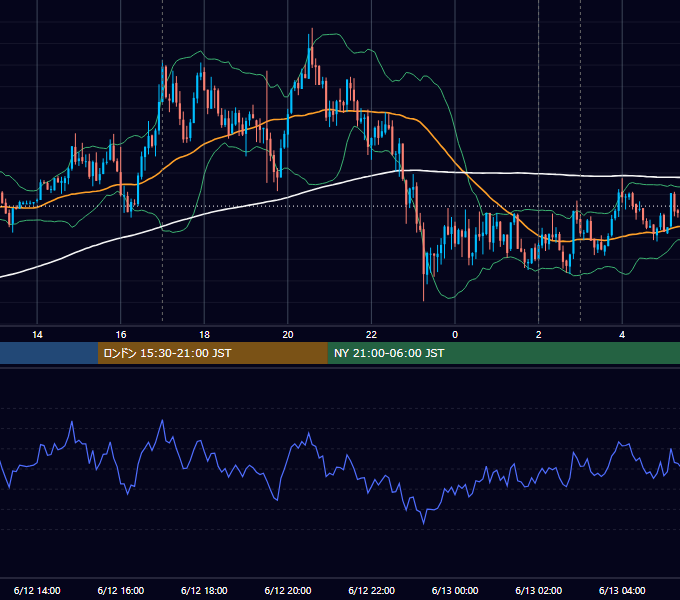Click the oscillator's lowest trough near 6/12 23:00
This screenshot has width=680, height=600.
click(x=423, y=522)
